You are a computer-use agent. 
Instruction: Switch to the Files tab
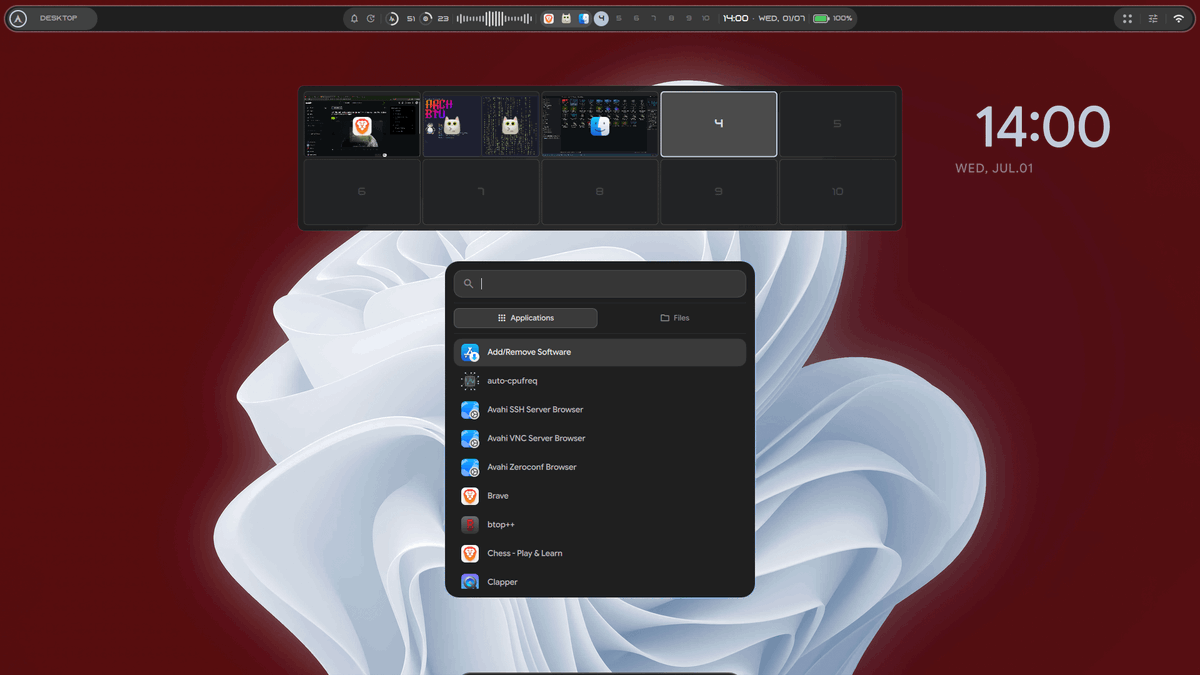click(674, 318)
